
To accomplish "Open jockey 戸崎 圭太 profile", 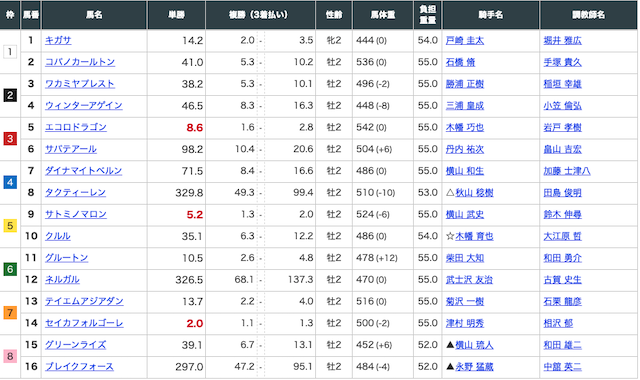I will click(464, 40).
